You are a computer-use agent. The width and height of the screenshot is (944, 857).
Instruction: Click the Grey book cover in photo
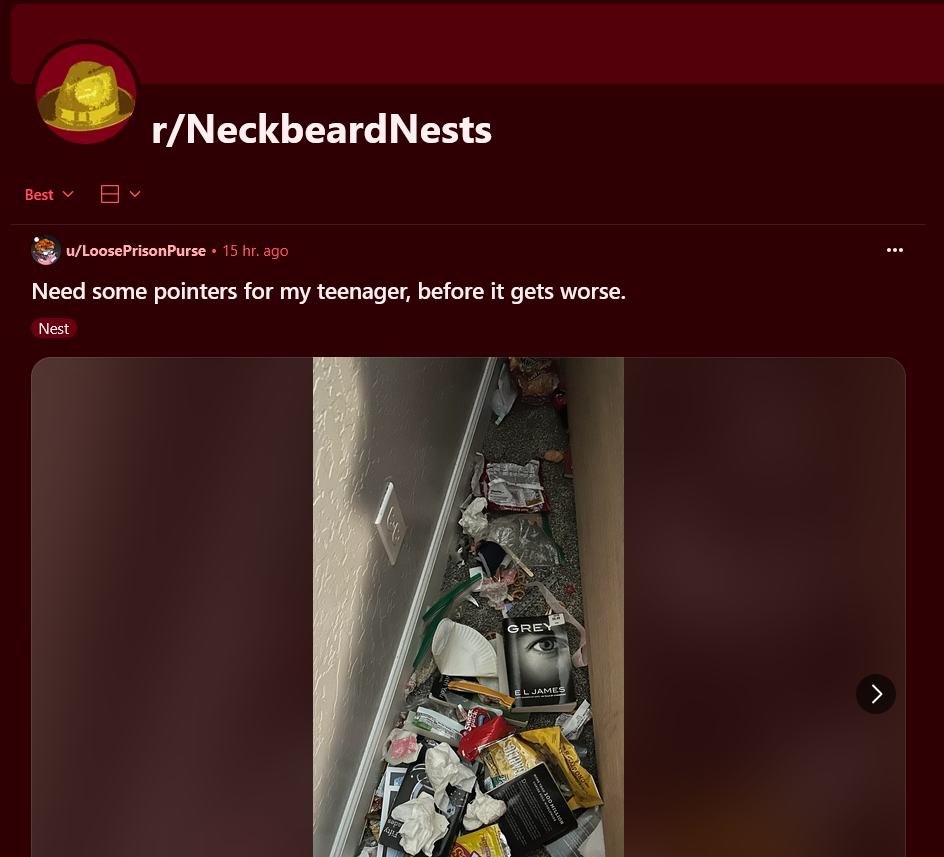click(537, 661)
